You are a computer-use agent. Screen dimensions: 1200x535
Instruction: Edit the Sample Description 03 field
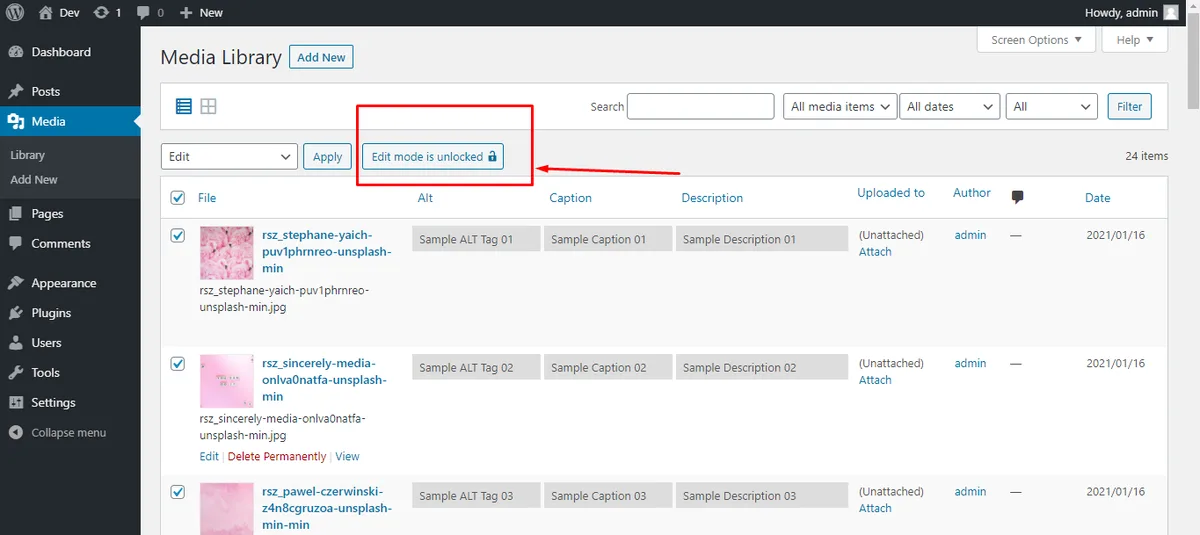click(x=762, y=495)
